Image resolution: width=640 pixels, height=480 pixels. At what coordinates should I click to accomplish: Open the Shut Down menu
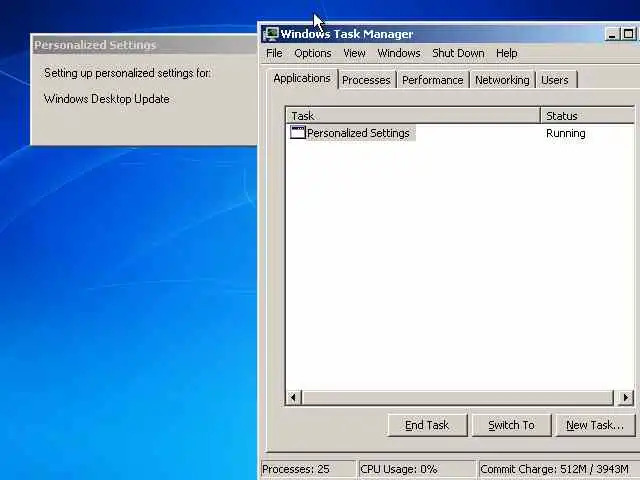coord(458,53)
